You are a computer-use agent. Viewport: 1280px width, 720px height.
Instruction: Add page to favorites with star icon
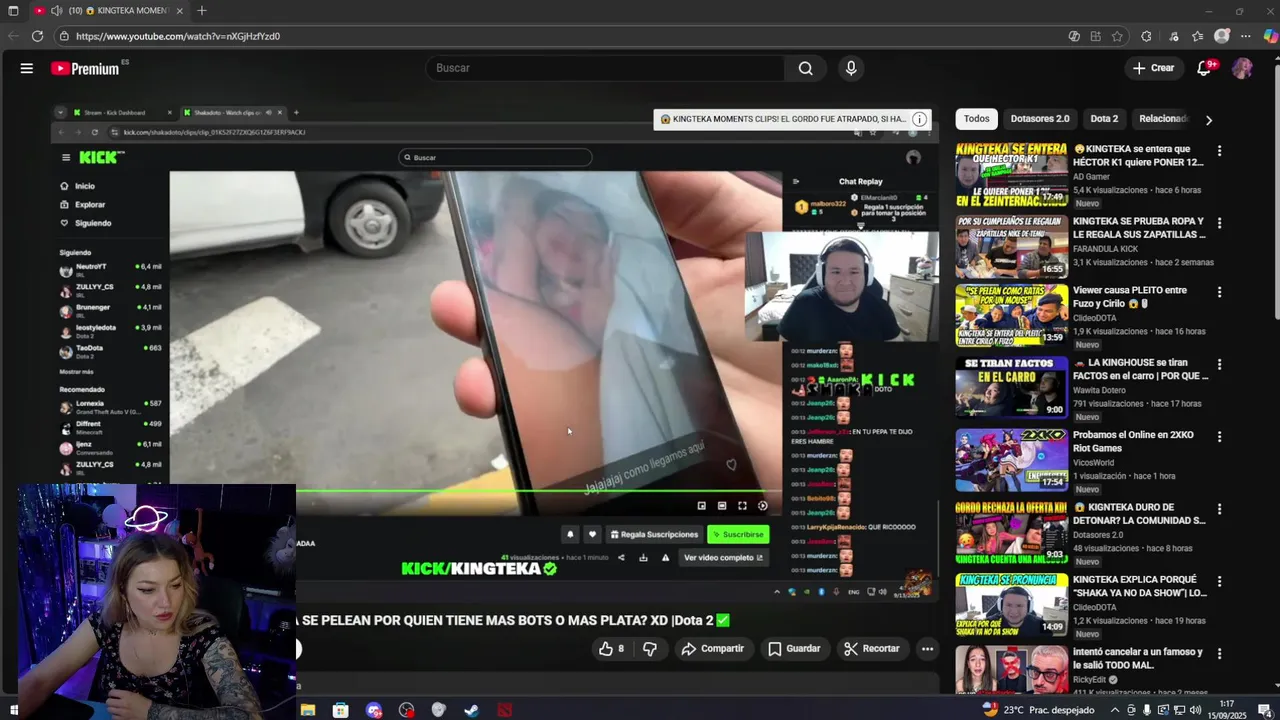point(1117,36)
